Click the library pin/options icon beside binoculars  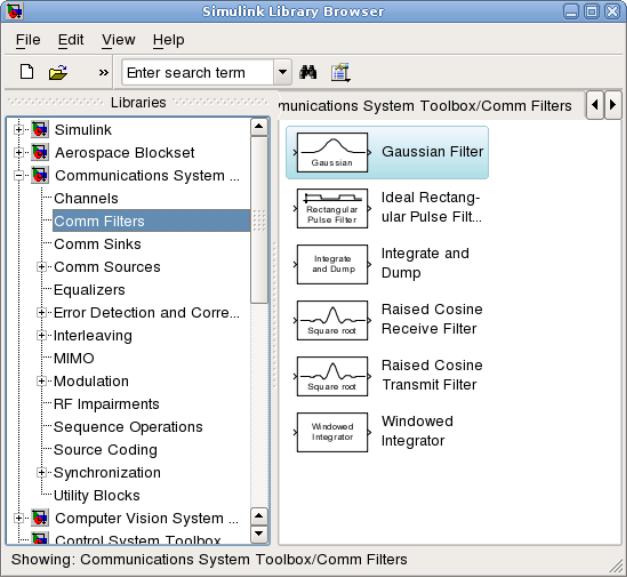point(340,73)
